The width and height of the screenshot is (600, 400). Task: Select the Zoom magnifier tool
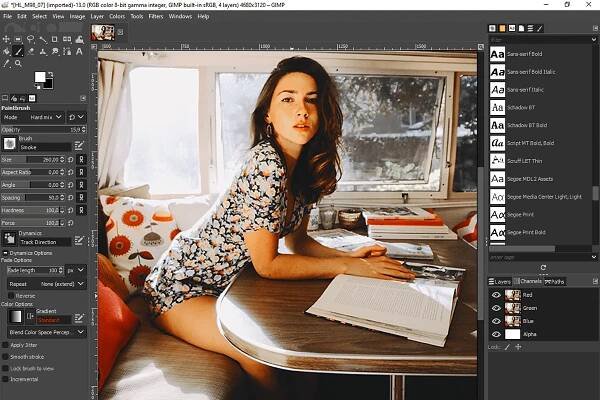click(x=20, y=63)
